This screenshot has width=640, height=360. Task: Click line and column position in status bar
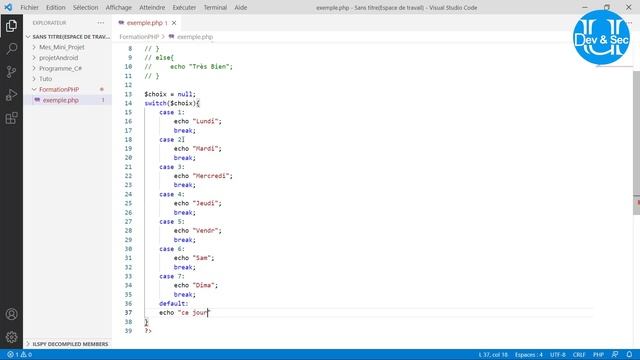[493, 355]
